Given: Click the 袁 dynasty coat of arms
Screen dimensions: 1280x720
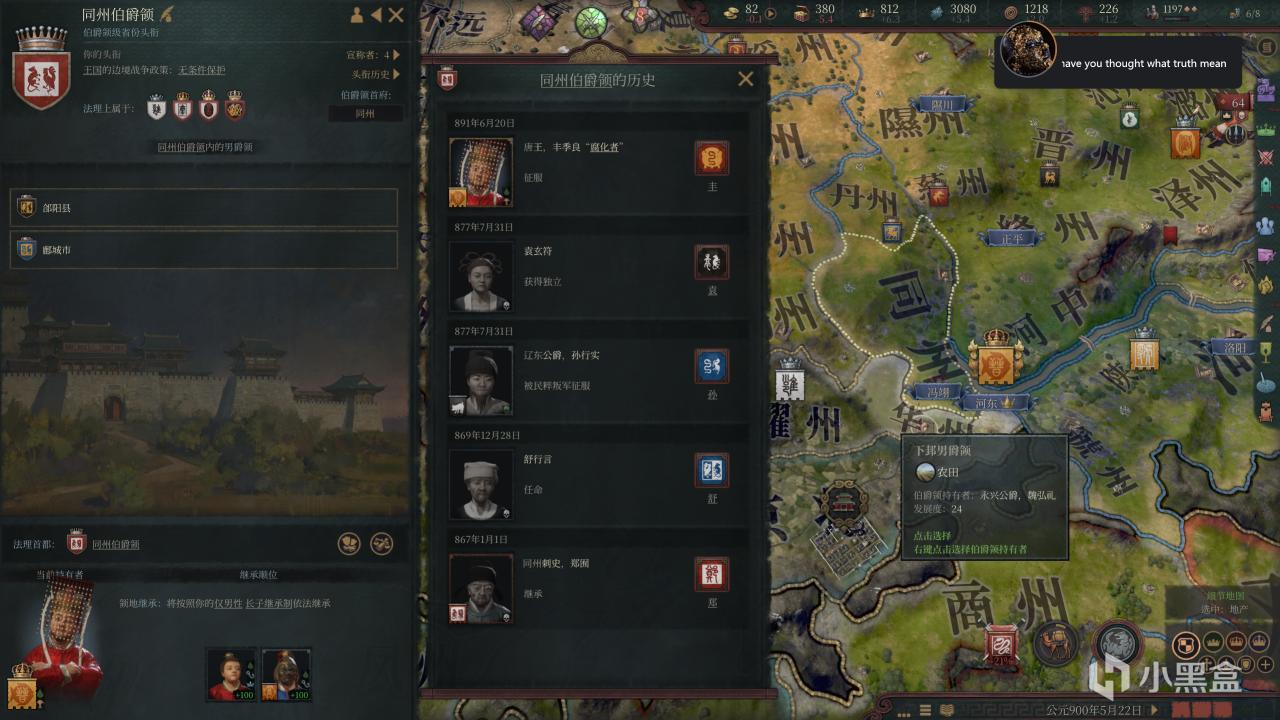Looking at the screenshot, I should click(712, 263).
